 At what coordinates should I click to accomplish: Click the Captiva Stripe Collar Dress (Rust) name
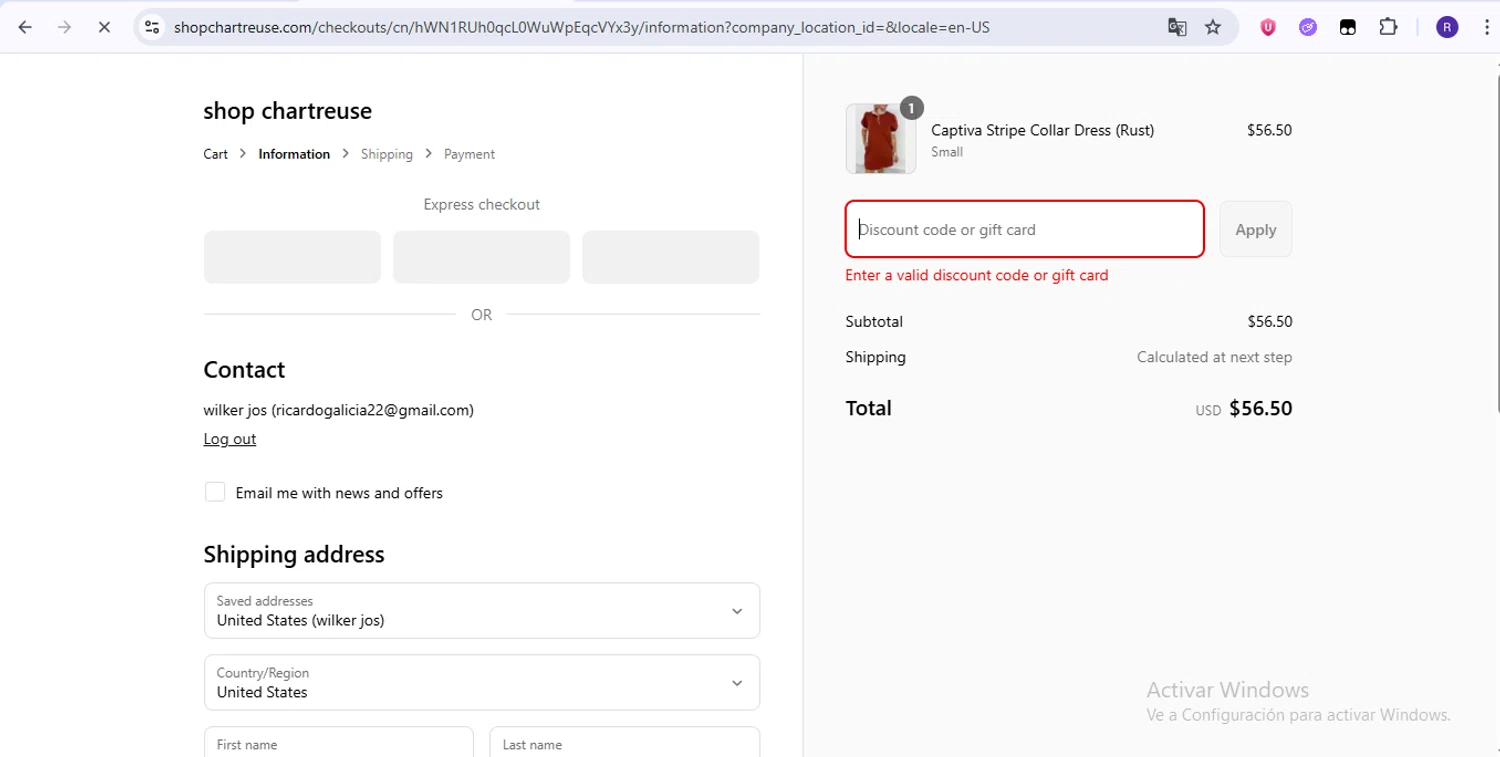point(1042,130)
